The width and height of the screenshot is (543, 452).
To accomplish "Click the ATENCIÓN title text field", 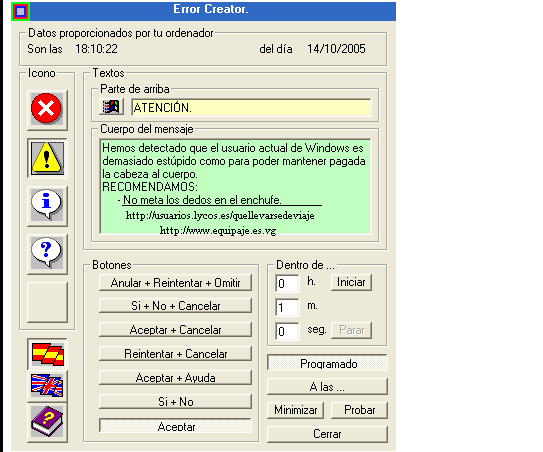I will pyautogui.click(x=251, y=107).
